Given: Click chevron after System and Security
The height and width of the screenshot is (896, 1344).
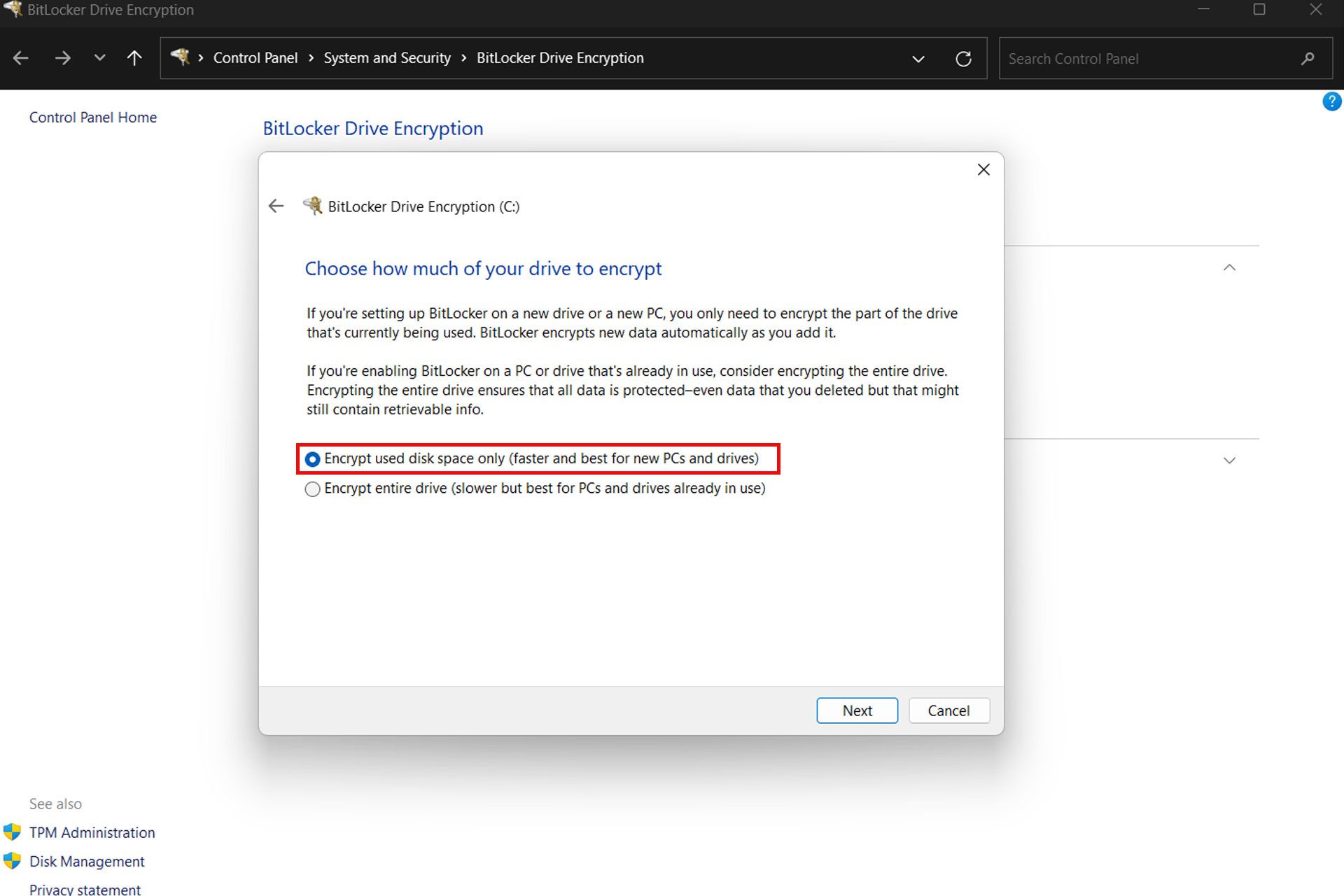Looking at the screenshot, I should coord(464,58).
